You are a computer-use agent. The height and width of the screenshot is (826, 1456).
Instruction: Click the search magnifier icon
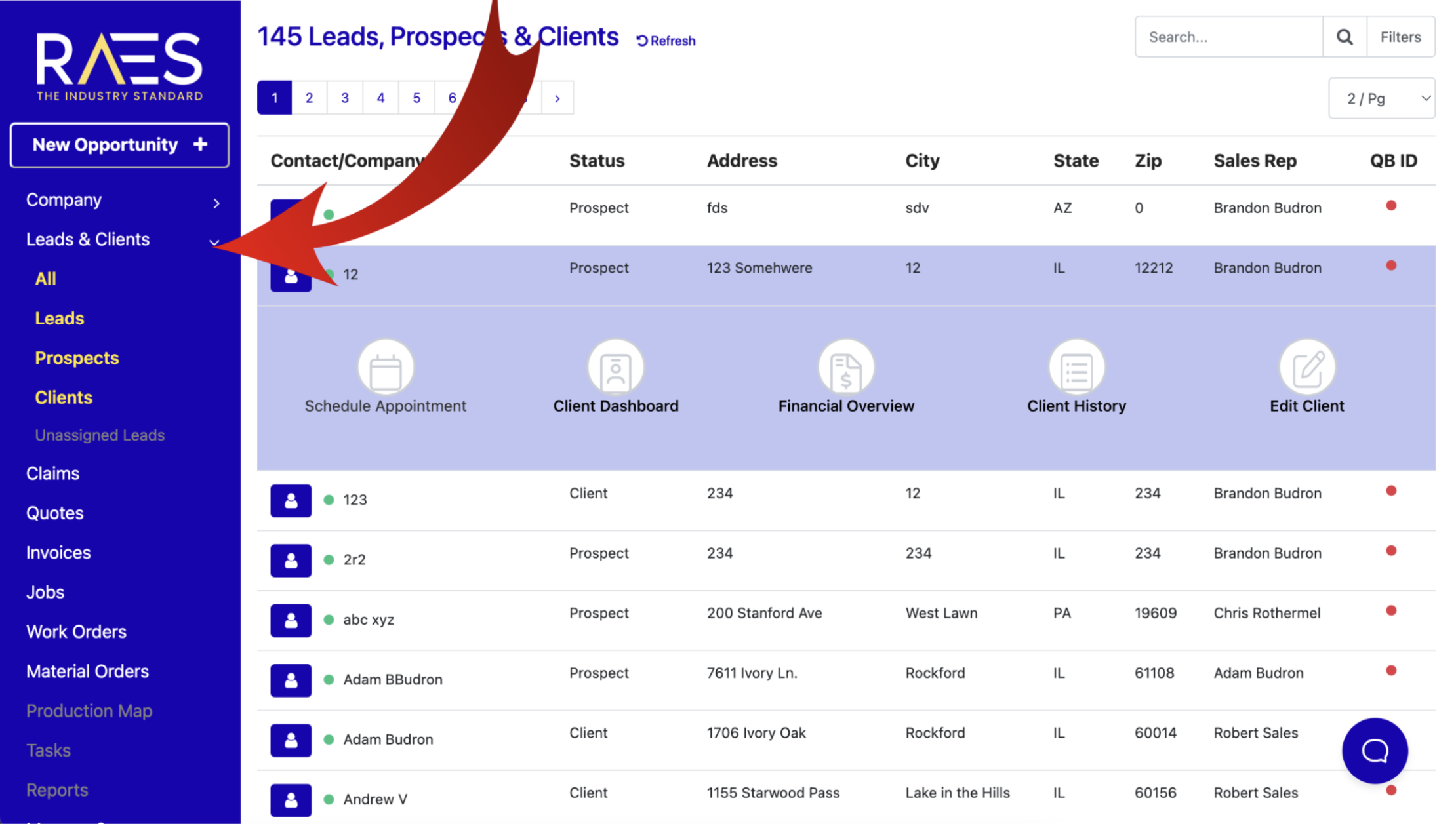click(x=1344, y=37)
